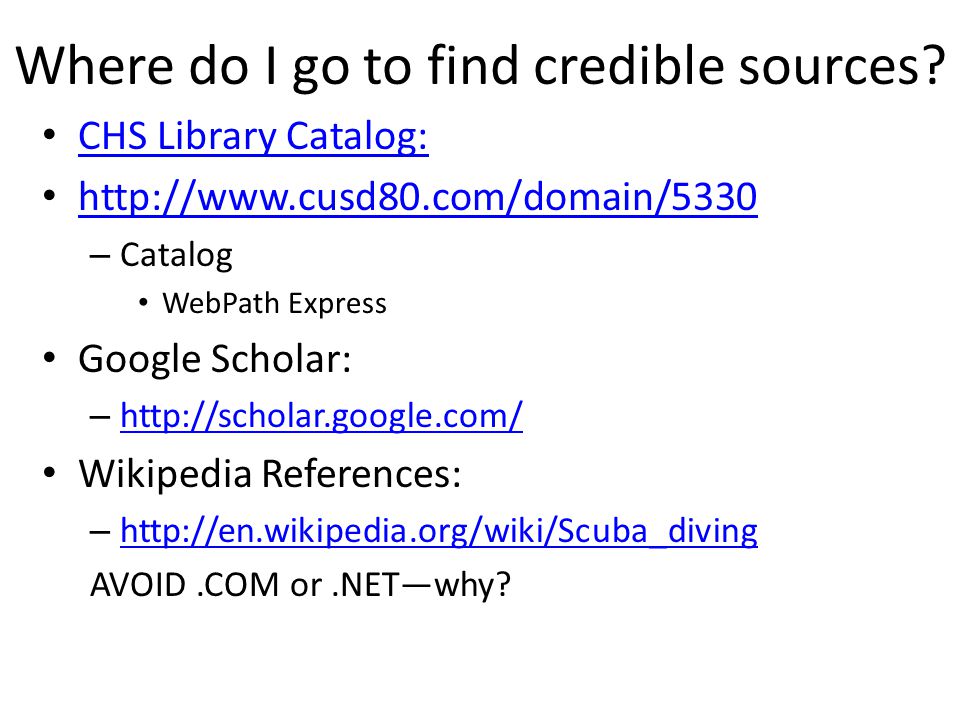Open the scholar.google.com hyperlink
The image size is (960, 720).
321,416
